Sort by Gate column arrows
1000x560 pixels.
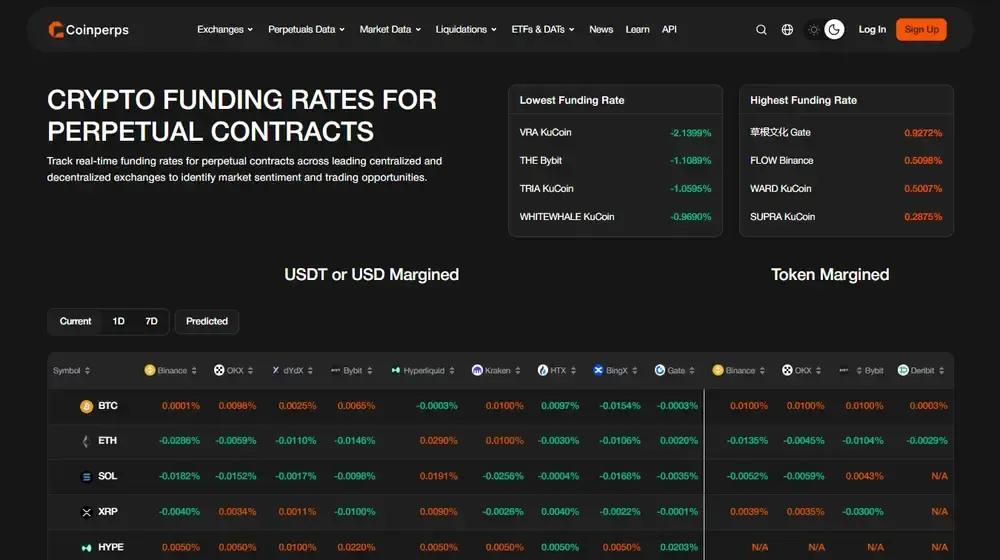point(692,371)
